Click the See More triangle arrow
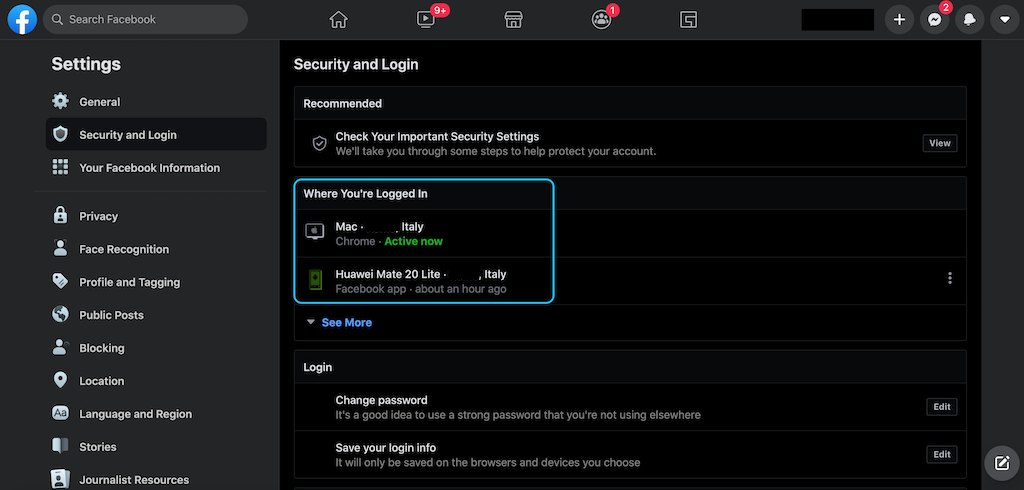1024x490 pixels. point(311,322)
